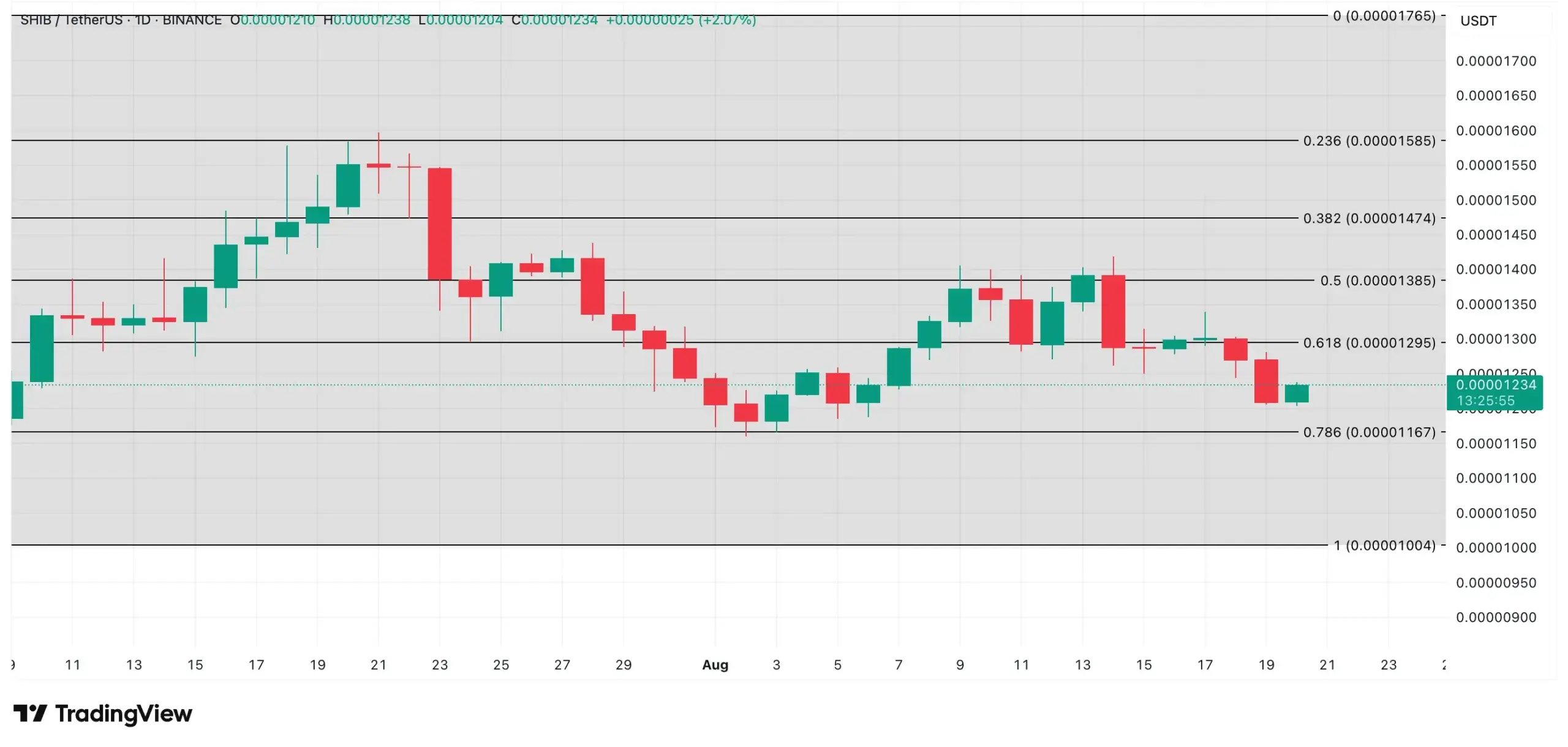The width and height of the screenshot is (1568, 747).
Task: Click the 0.00001600 price axis label
Action: 1496,131
